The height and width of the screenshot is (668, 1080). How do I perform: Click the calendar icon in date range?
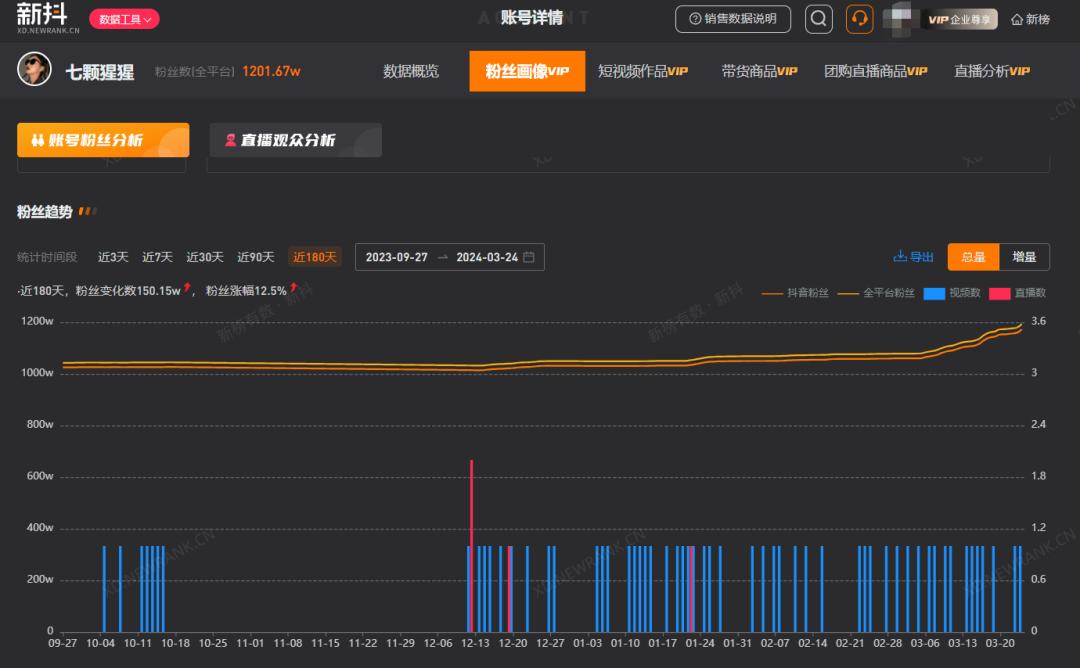[x=529, y=257]
